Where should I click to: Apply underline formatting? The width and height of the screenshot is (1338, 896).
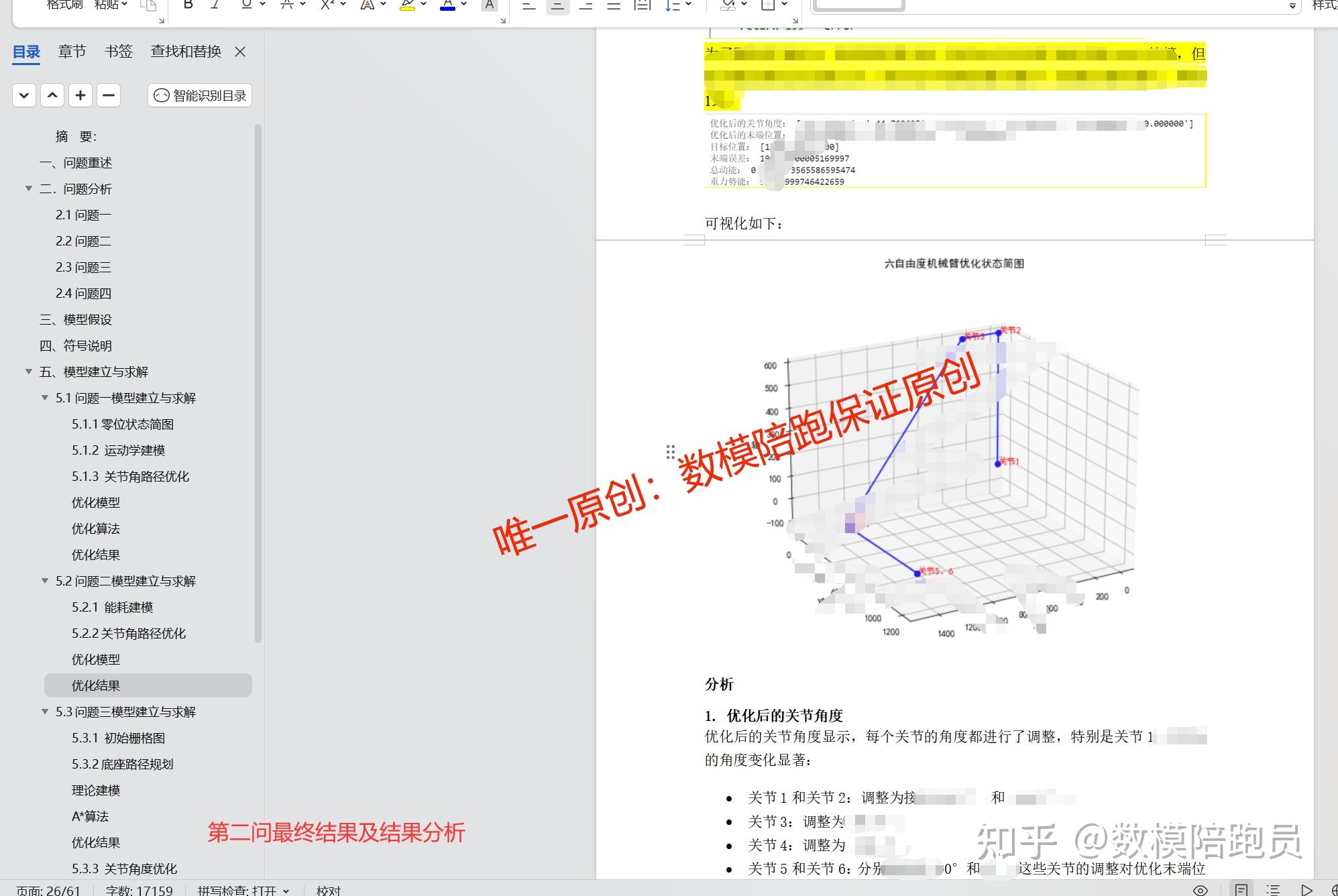pos(246,5)
